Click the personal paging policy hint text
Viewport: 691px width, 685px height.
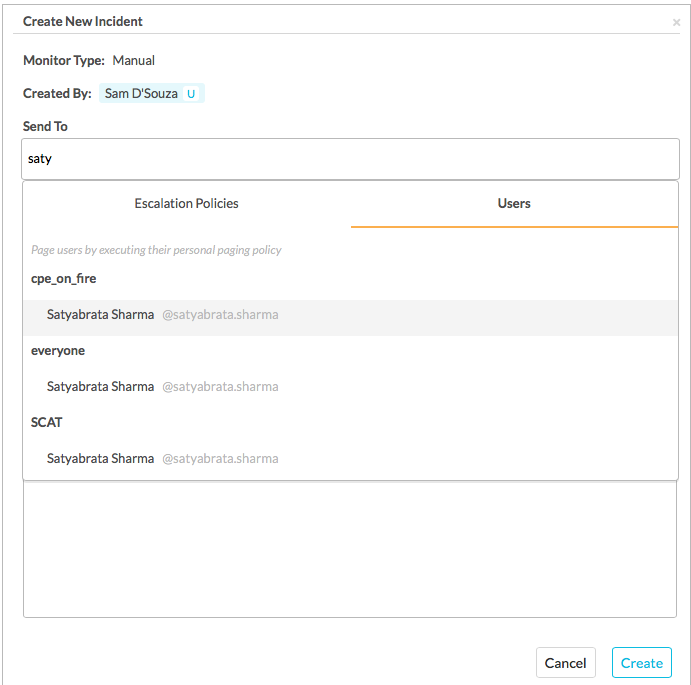click(156, 250)
